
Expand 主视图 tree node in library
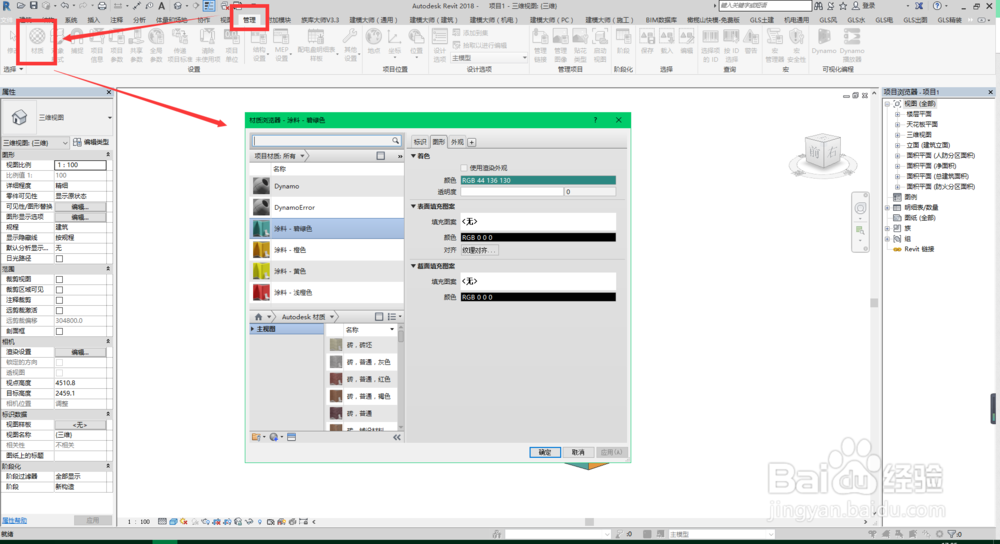point(253,329)
